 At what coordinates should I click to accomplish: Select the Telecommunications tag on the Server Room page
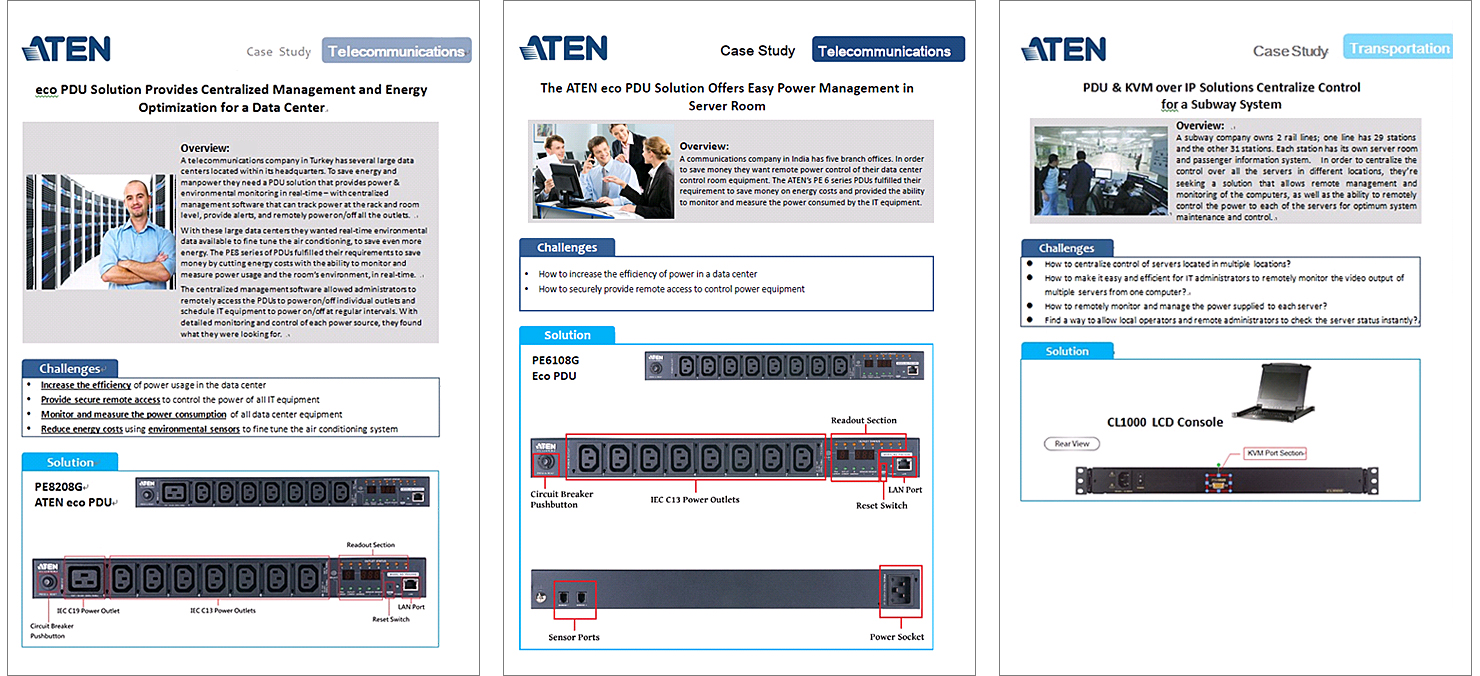click(890, 50)
